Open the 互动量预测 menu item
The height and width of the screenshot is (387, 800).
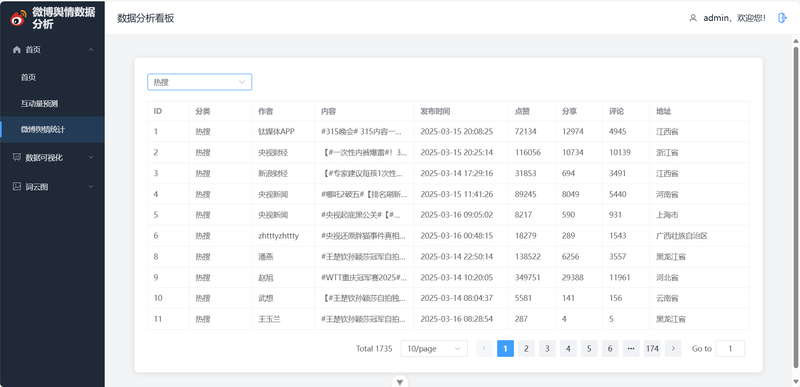click(x=53, y=104)
